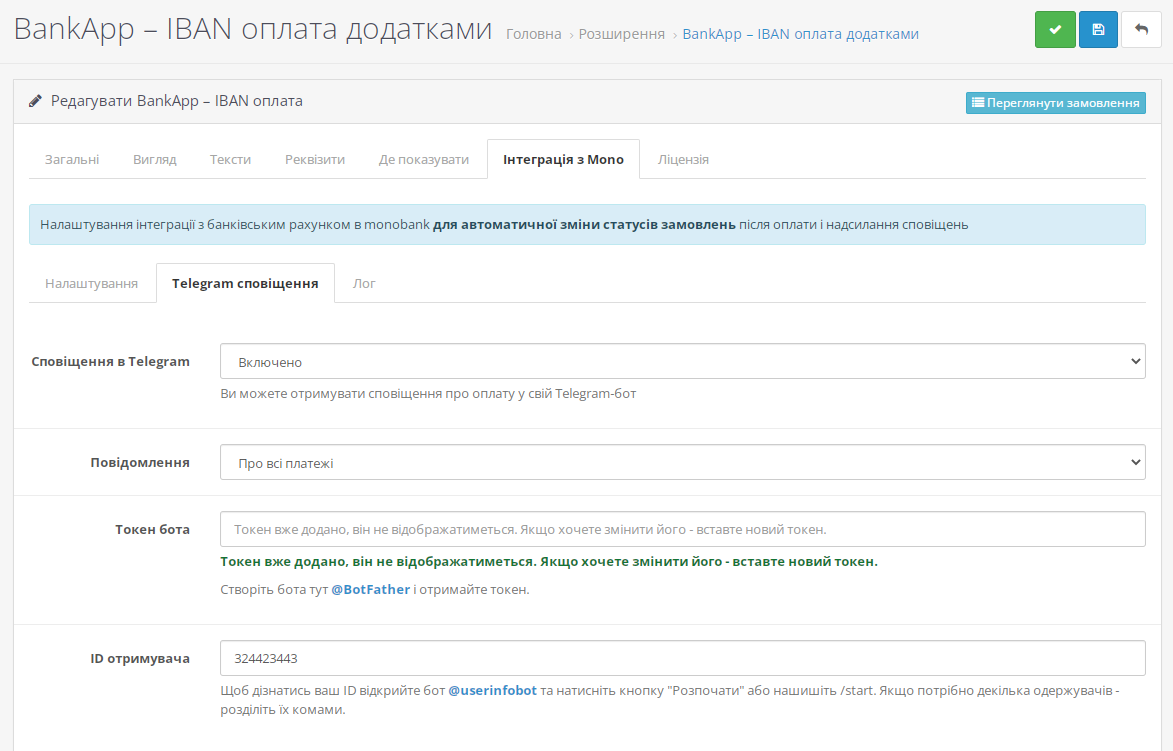This screenshot has height=751, width=1173.
Task: Click the 'Розширення' breadcrumb link
Action: tap(621, 34)
